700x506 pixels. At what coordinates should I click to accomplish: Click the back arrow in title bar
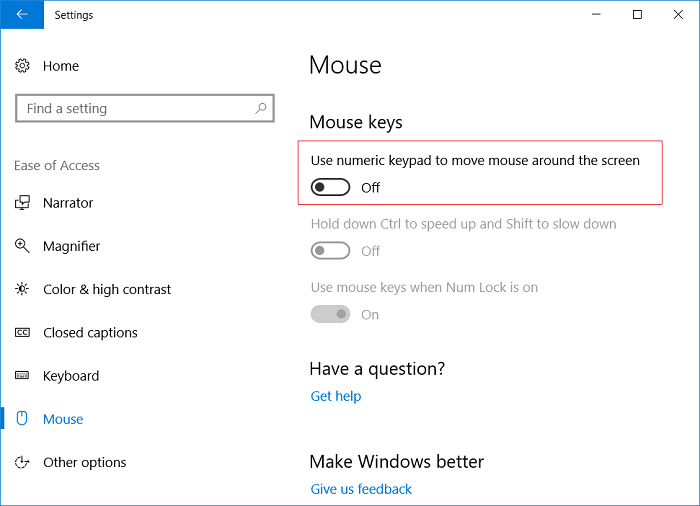pyautogui.click(x=22, y=15)
